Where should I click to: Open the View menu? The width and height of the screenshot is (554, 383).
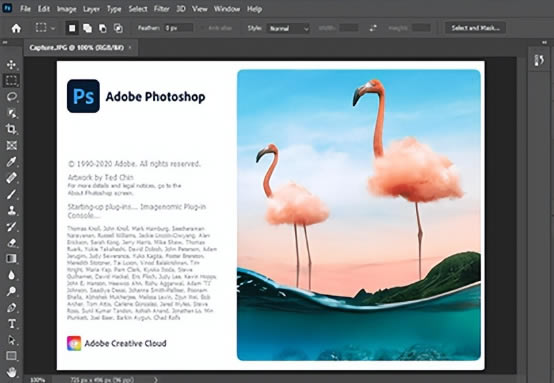coord(200,9)
